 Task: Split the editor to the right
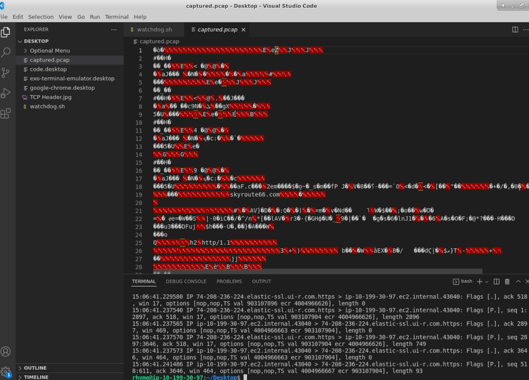[x=515, y=30]
